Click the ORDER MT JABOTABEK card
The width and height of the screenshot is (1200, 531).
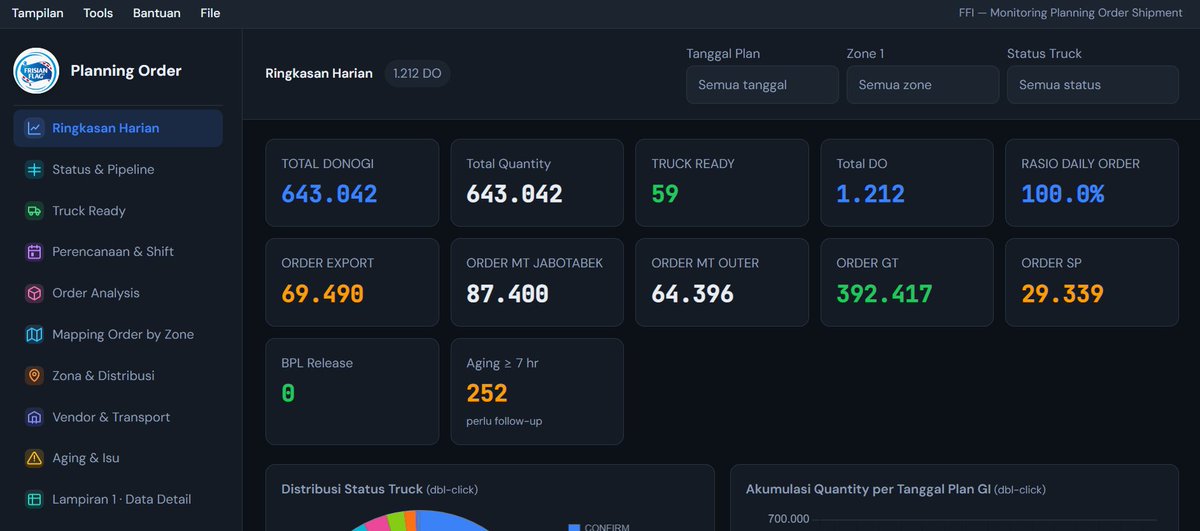point(537,282)
